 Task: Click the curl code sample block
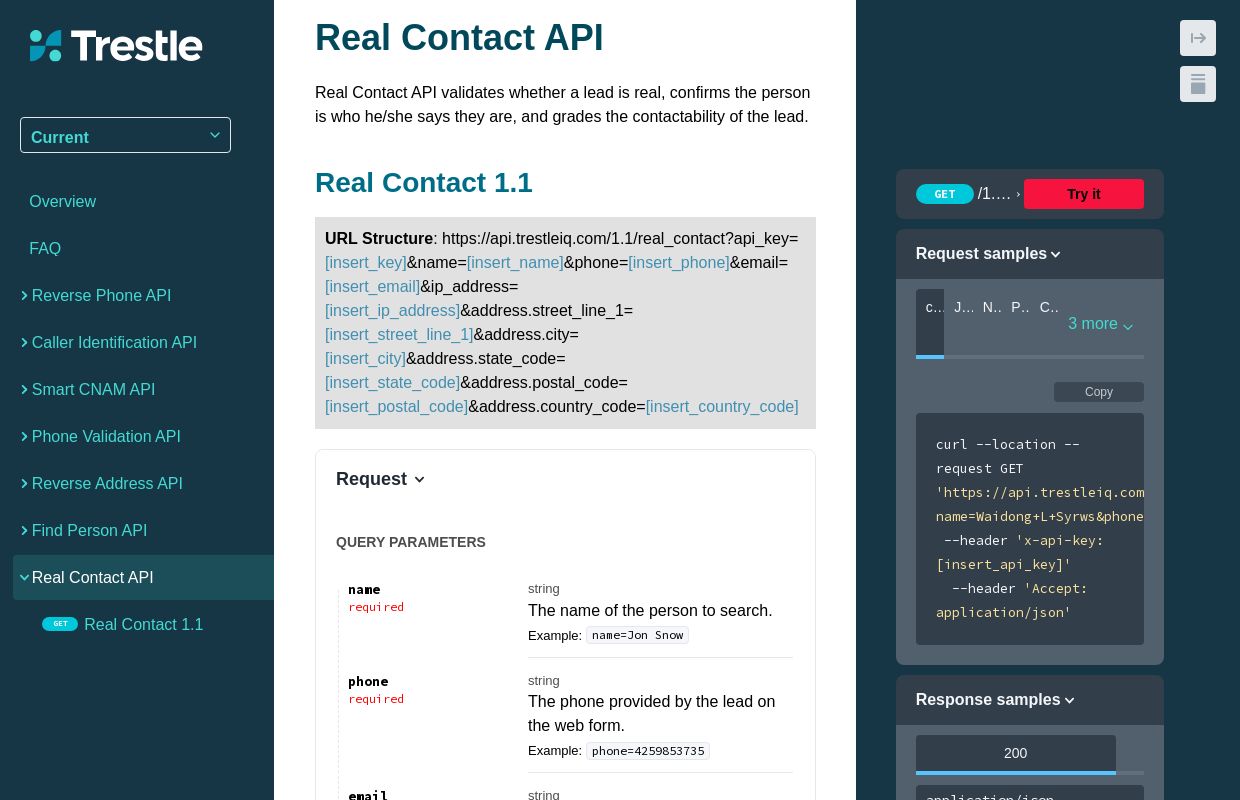1030,529
